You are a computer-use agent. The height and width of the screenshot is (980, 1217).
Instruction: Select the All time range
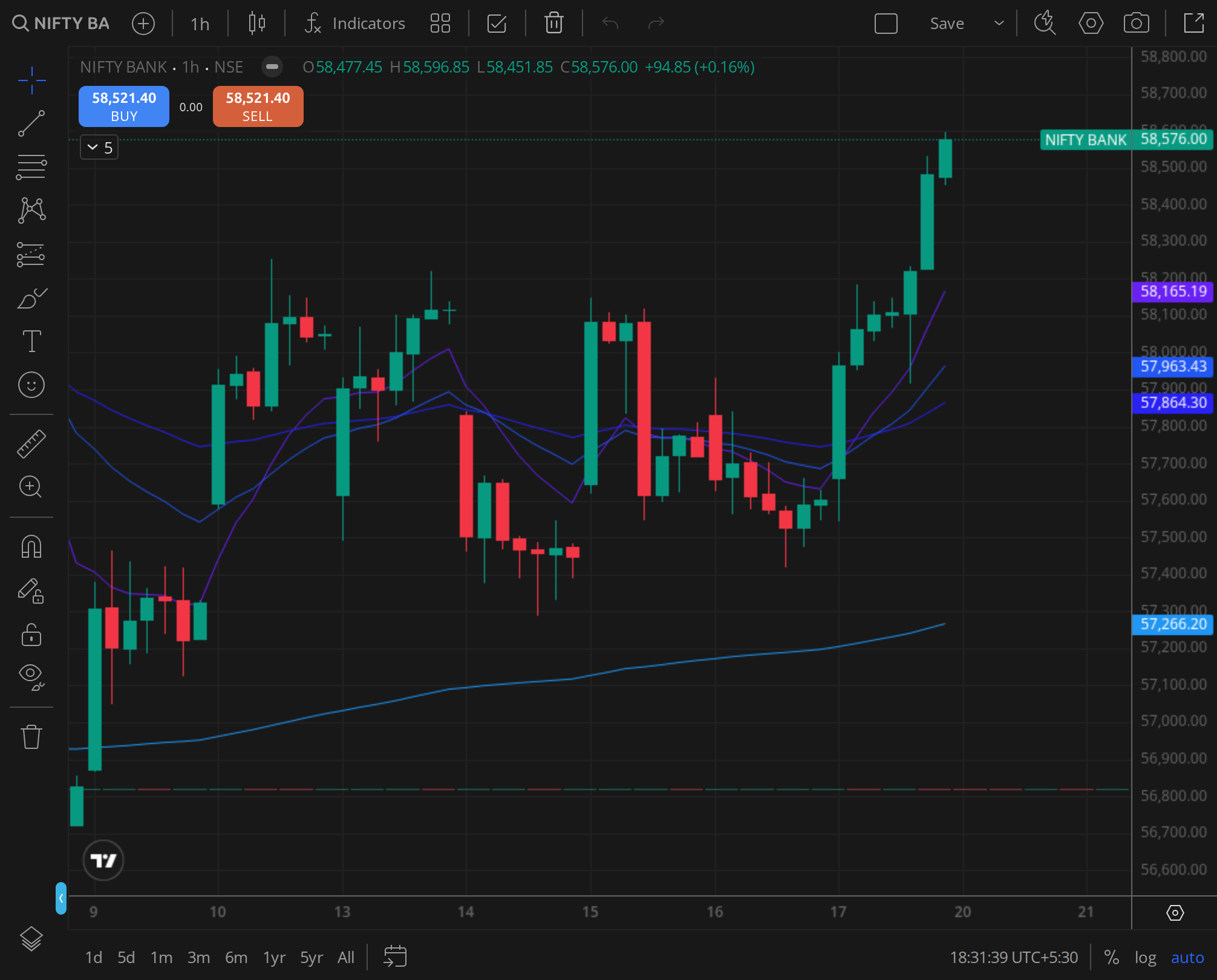tap(346, 958)
